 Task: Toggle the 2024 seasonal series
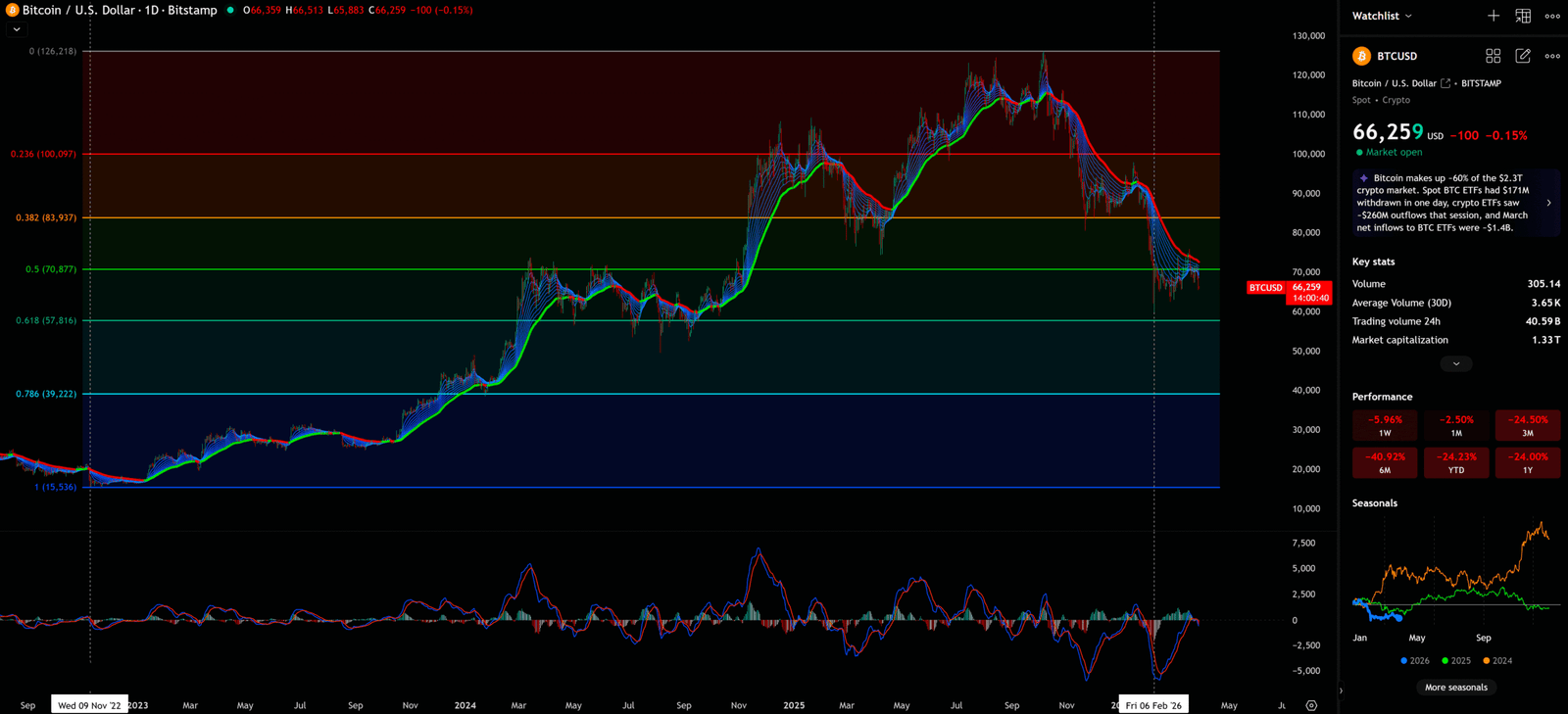(1497, 661)
